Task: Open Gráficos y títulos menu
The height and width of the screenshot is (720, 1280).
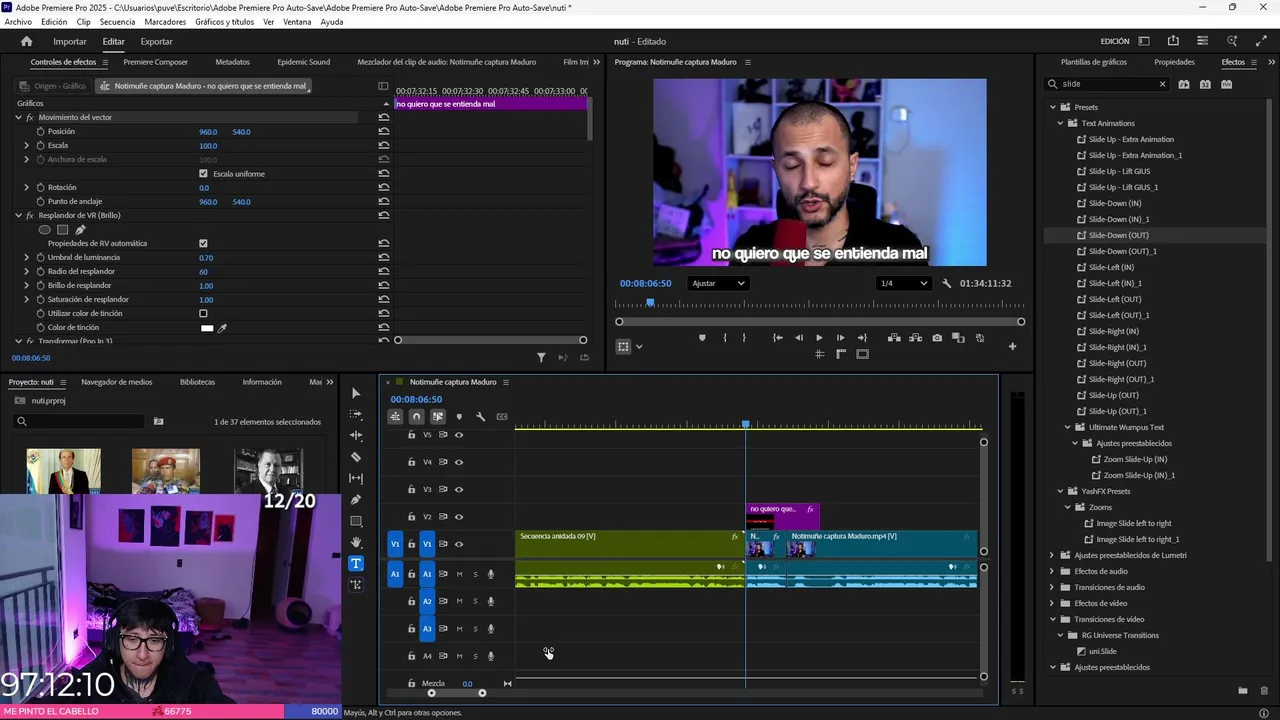Action: click(x=224, y=22)
